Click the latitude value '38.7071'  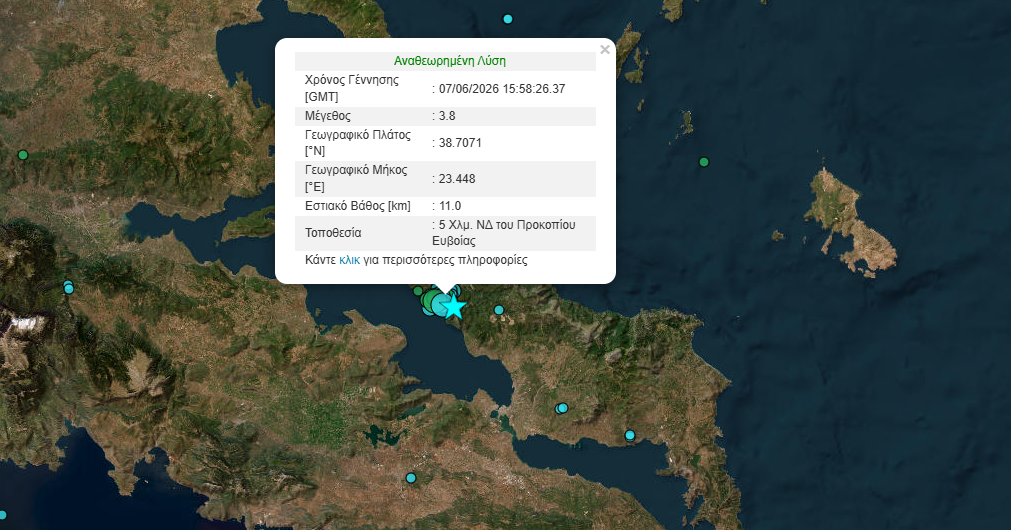click(460, 143)
